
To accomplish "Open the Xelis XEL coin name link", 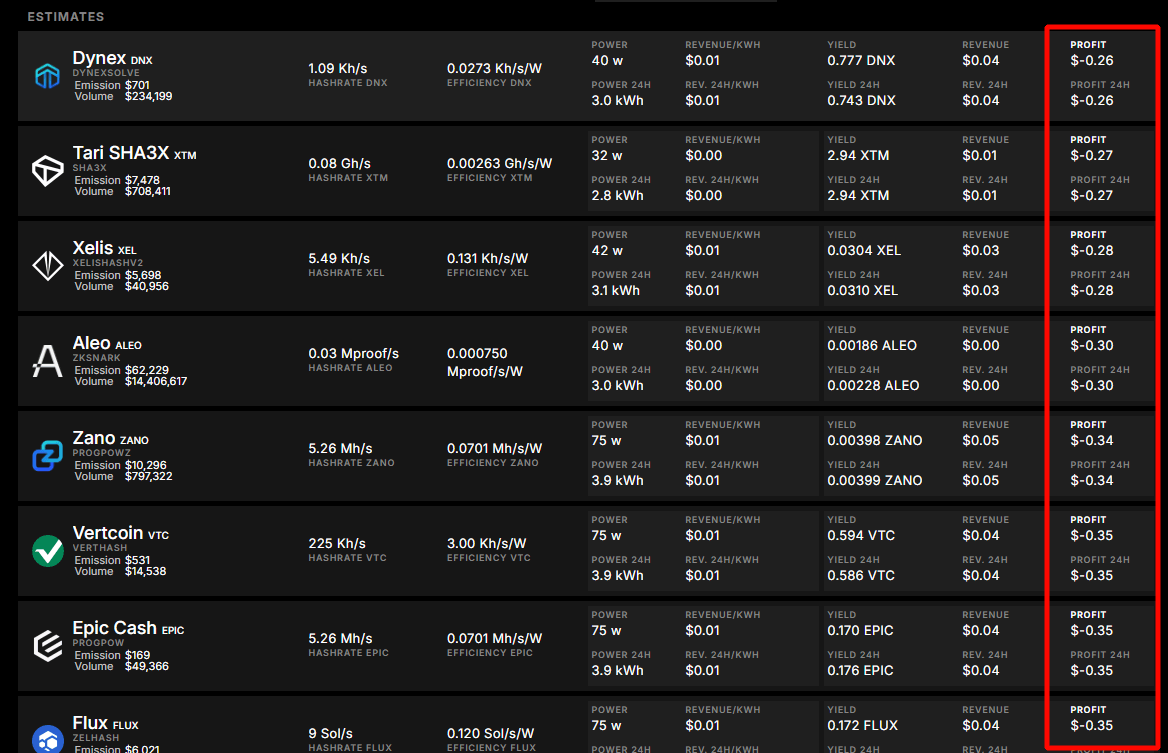I will 104,249.
